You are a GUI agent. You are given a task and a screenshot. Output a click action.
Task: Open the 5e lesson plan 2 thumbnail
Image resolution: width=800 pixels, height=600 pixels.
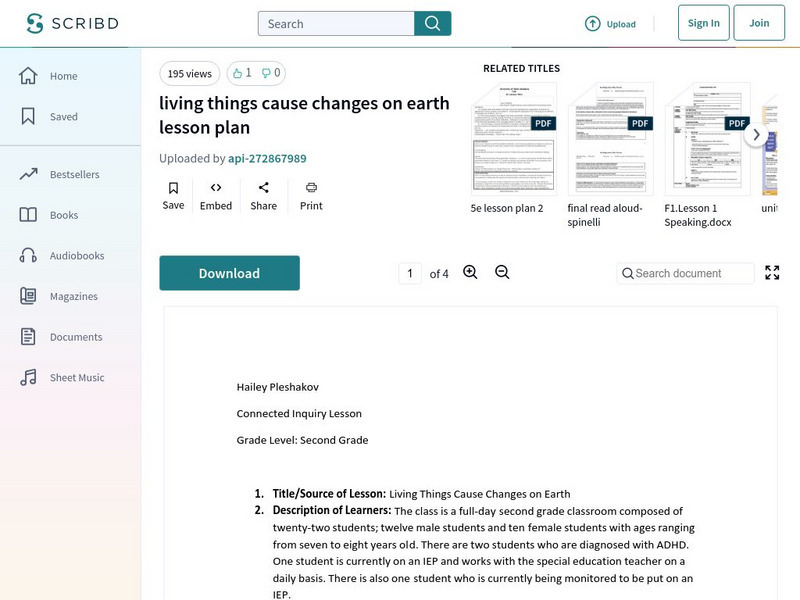coord(514,140)
